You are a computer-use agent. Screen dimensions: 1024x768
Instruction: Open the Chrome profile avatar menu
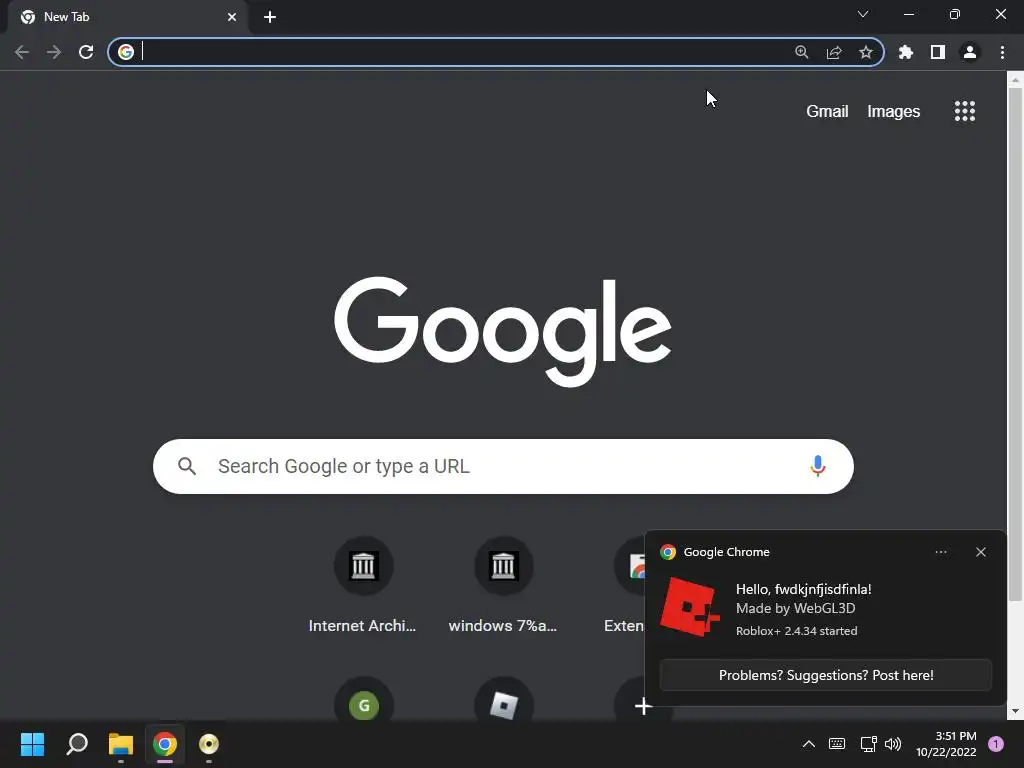coord(970,52)
